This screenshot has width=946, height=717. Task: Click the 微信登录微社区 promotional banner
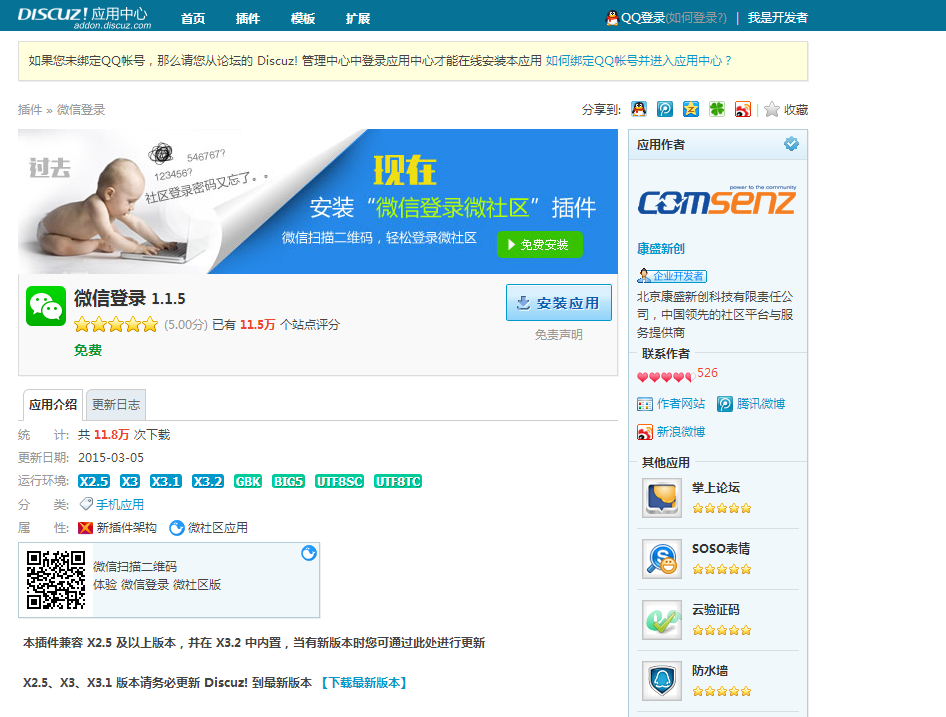(x=318, y=202)
